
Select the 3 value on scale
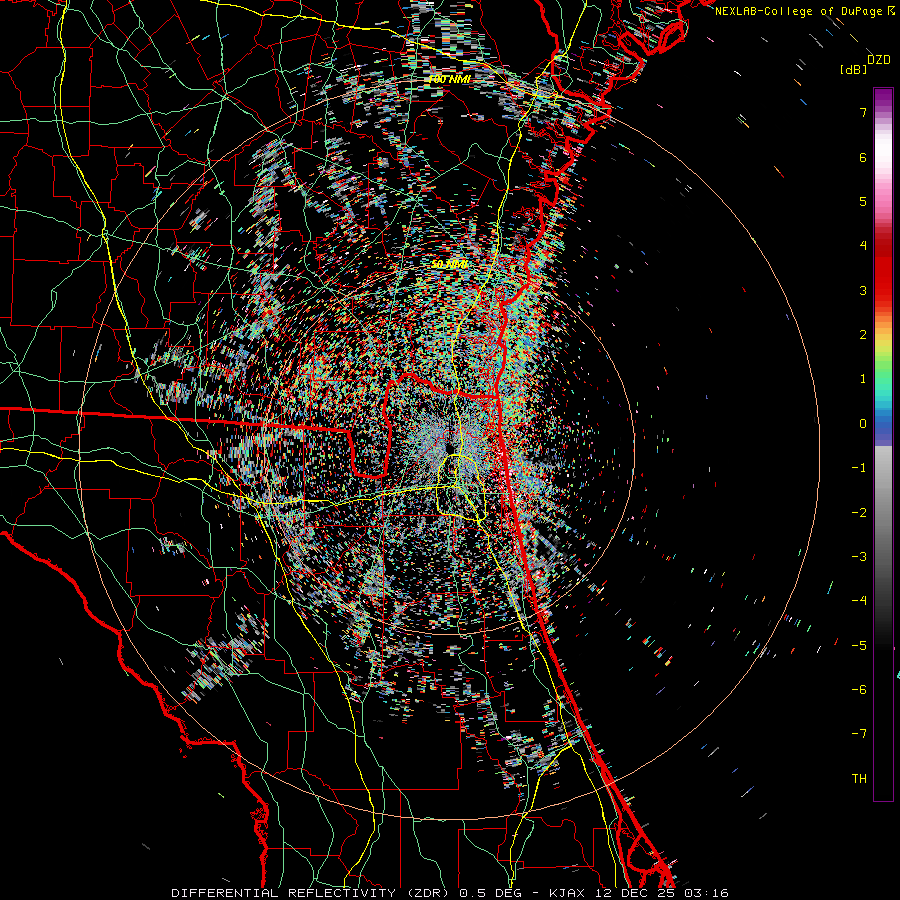[x=863, y=290]
